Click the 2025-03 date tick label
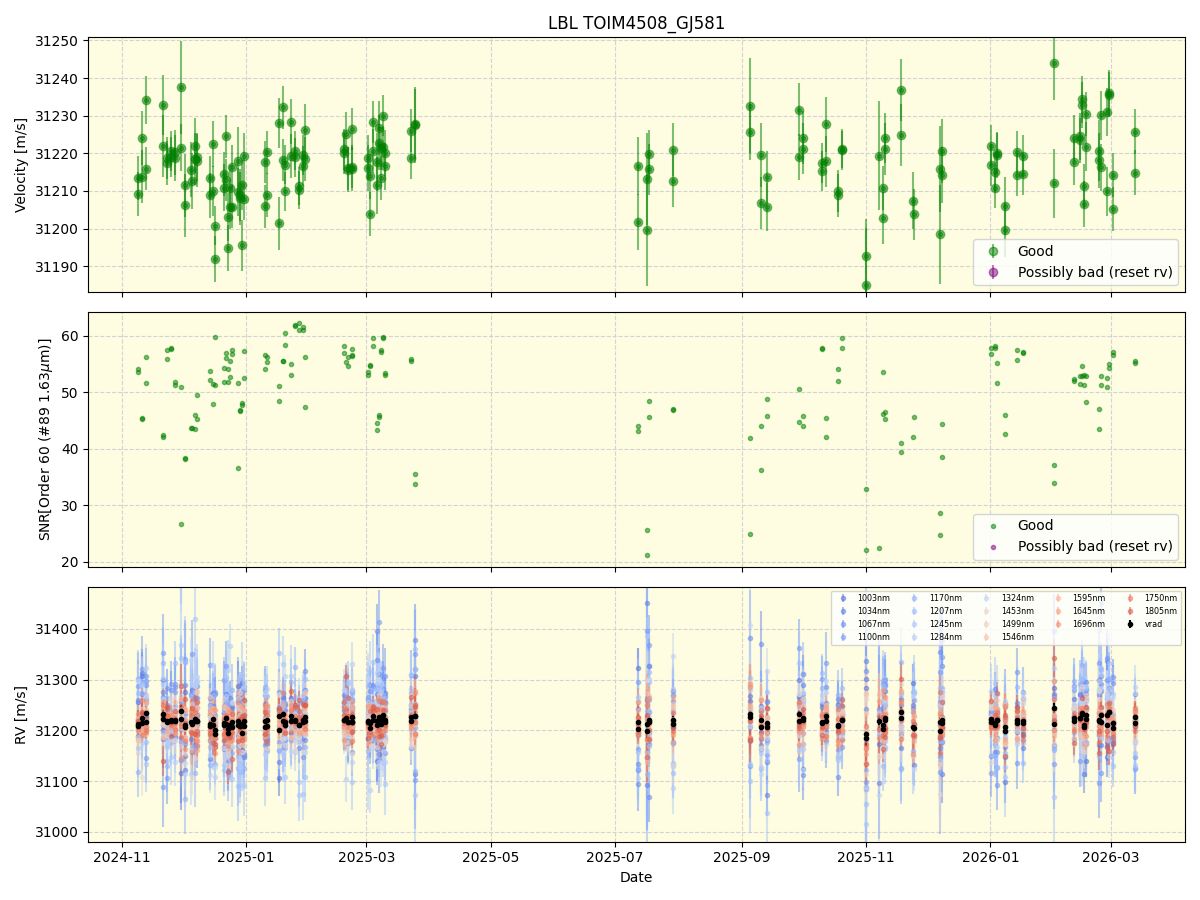 tap(366, 857)
